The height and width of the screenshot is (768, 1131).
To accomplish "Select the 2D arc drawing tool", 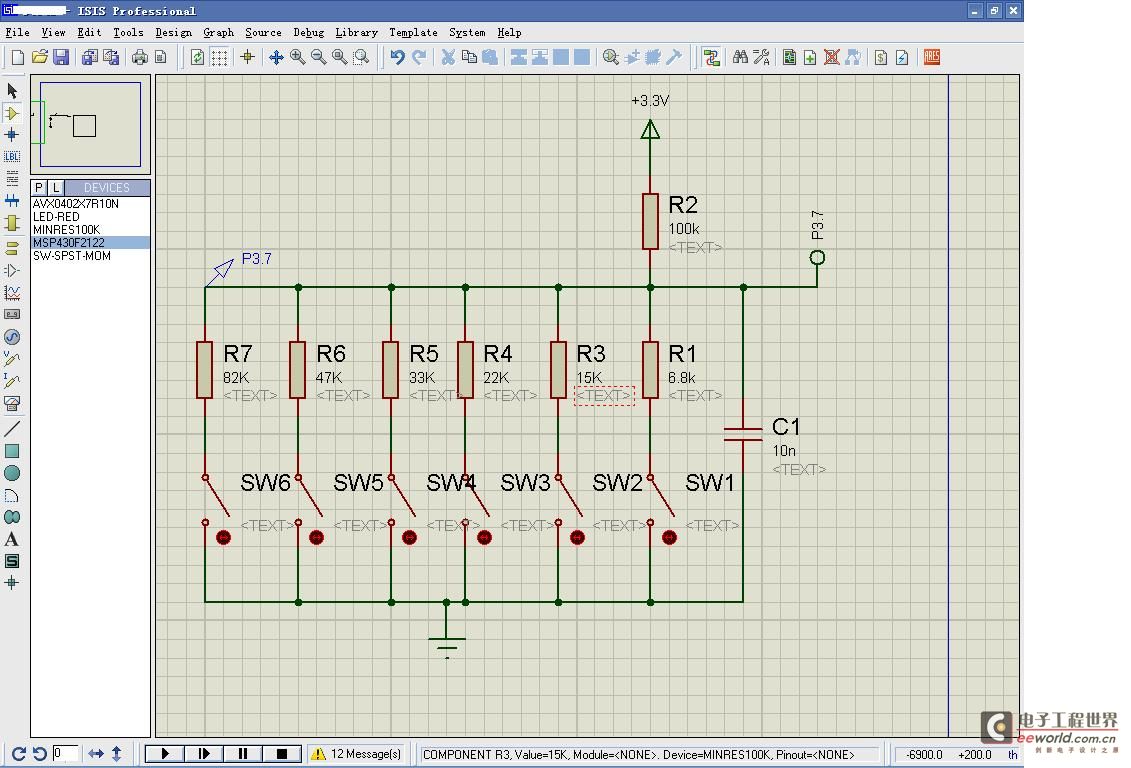I will 12,495.
